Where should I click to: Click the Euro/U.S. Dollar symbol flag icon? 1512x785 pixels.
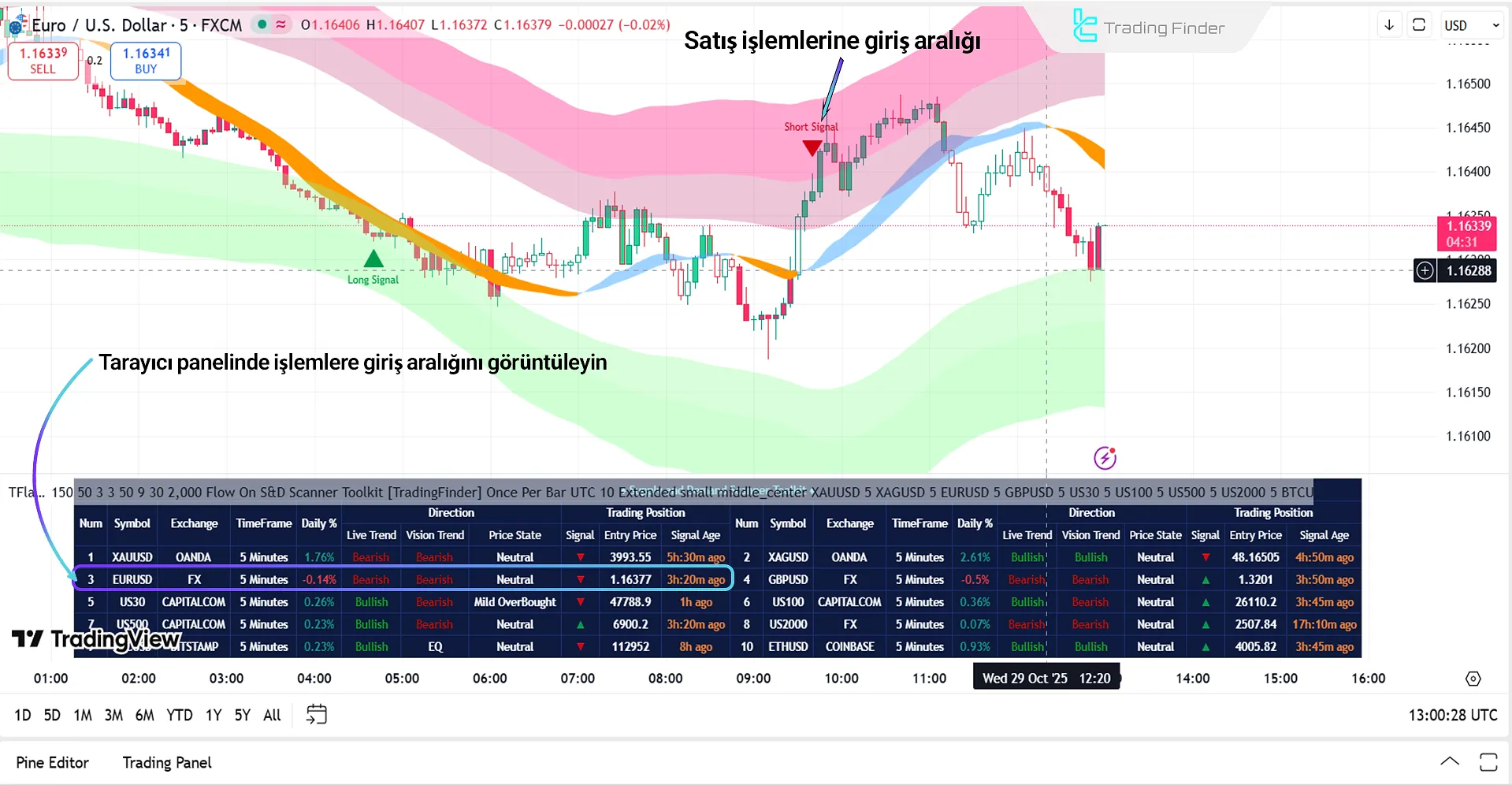click(15, 26)
